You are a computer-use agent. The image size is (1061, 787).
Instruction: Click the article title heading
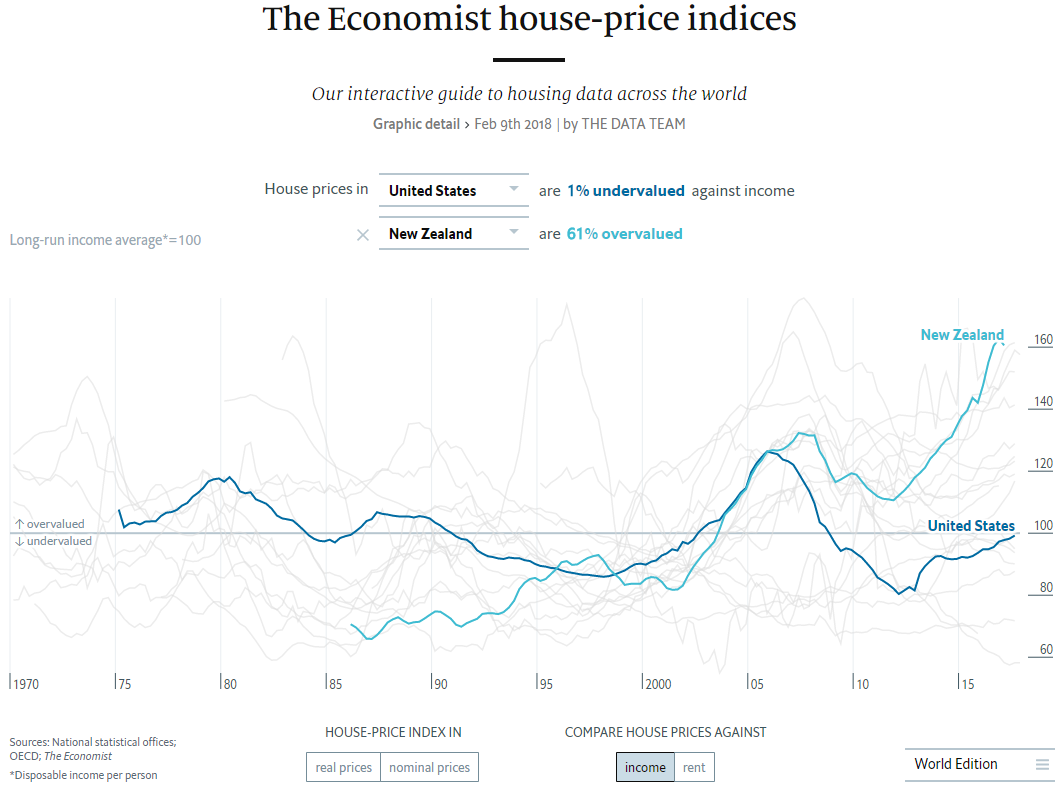click(529, 19)
